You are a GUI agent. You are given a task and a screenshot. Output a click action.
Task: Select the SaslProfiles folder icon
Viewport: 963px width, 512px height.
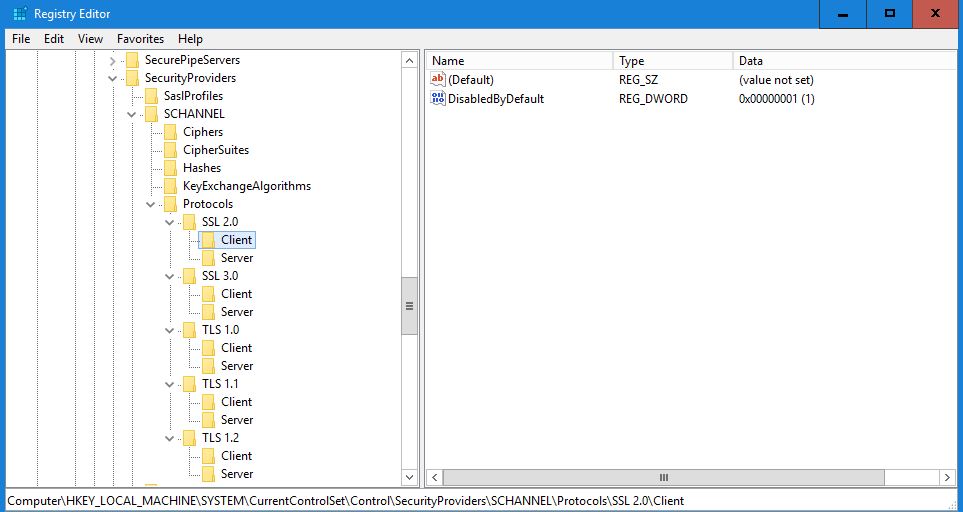(151, 96)
